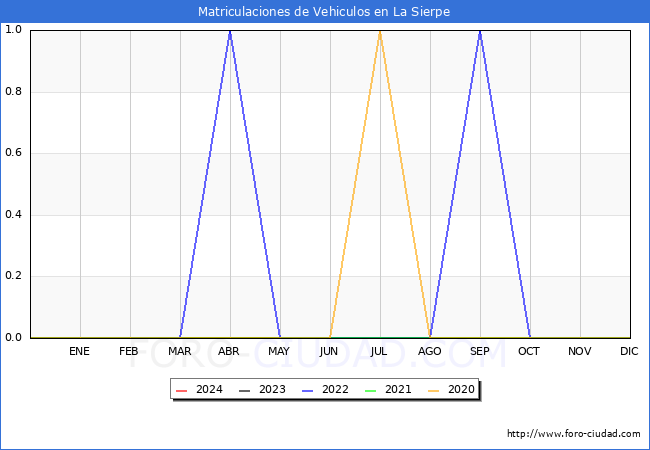Click the 0.4 y-axis value
The height and width of the screenshot is (450, 650).
click(x=13, y=215)
